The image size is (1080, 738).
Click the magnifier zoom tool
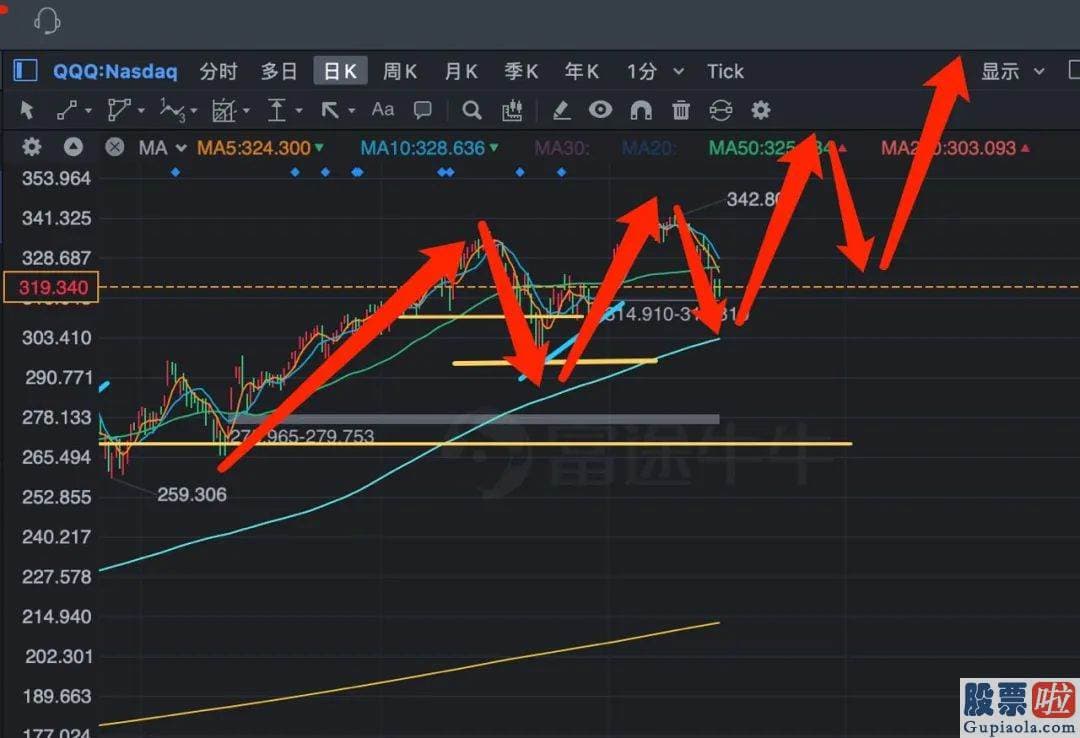click(472, 110)
